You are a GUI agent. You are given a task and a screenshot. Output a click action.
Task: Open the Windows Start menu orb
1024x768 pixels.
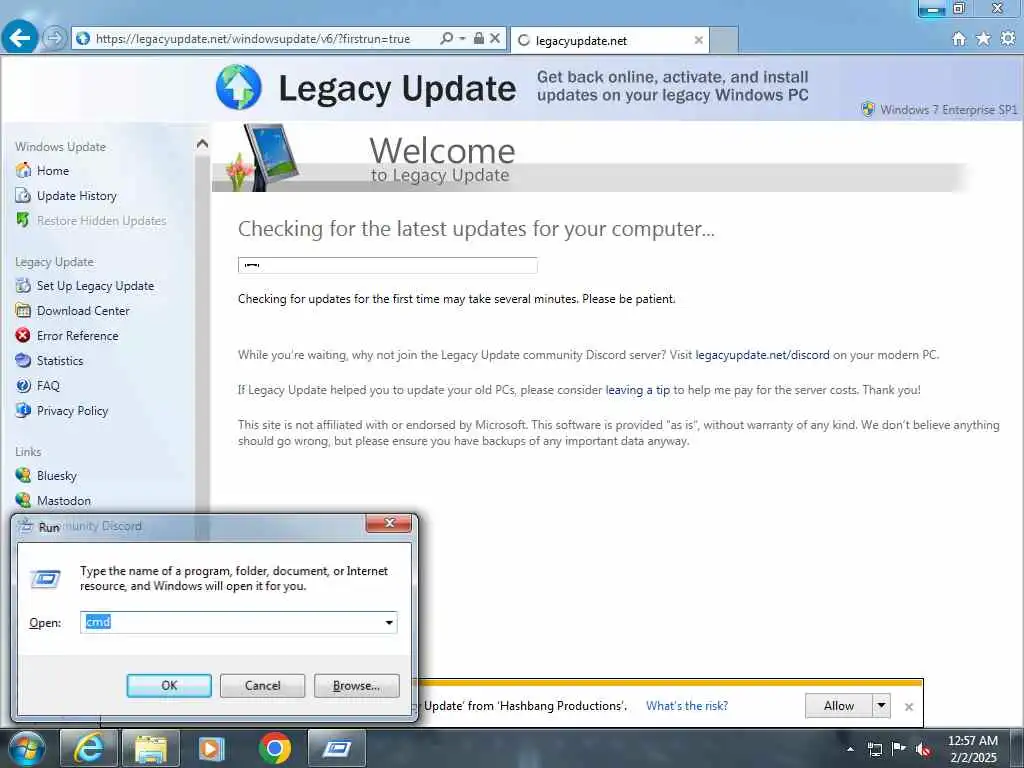27,748
